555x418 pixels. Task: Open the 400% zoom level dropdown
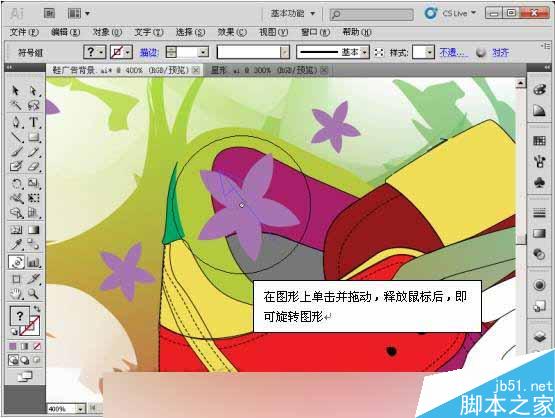point(81,409)
